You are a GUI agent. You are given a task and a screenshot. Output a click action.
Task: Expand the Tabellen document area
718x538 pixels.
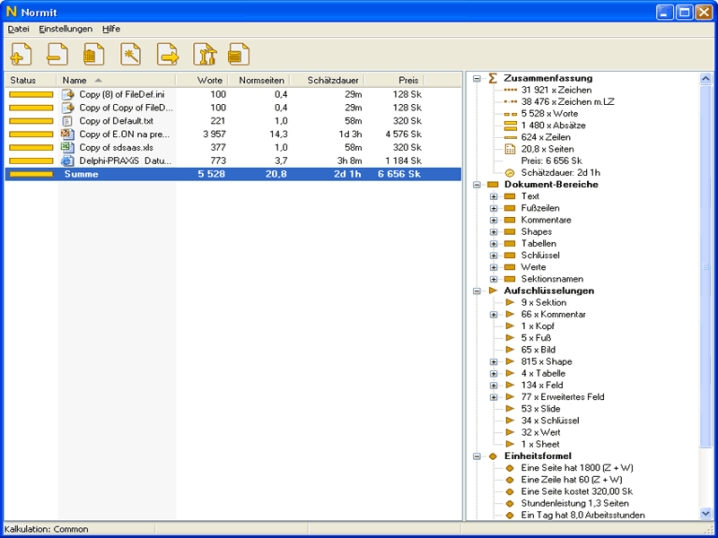(x=493, y=244)
